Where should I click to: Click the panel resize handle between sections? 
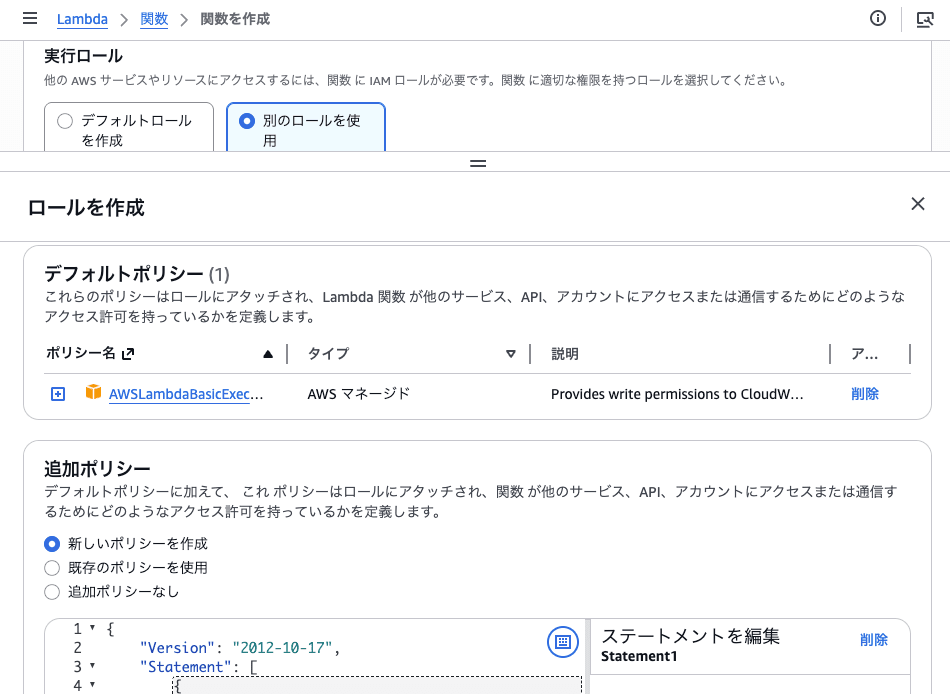click(477, 162)
